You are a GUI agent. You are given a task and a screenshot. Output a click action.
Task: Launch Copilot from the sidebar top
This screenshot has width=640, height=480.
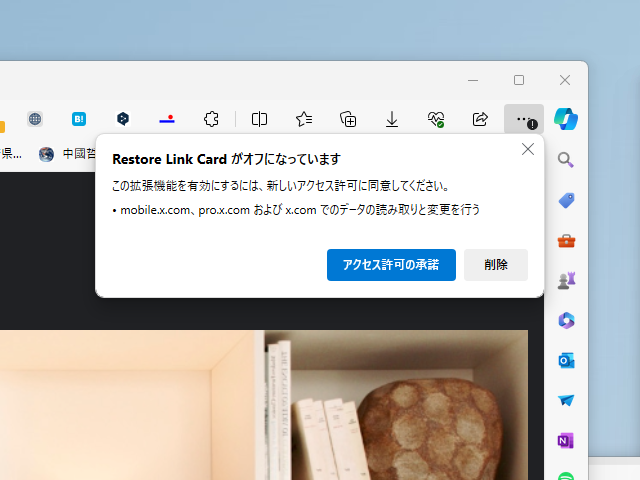566,119
